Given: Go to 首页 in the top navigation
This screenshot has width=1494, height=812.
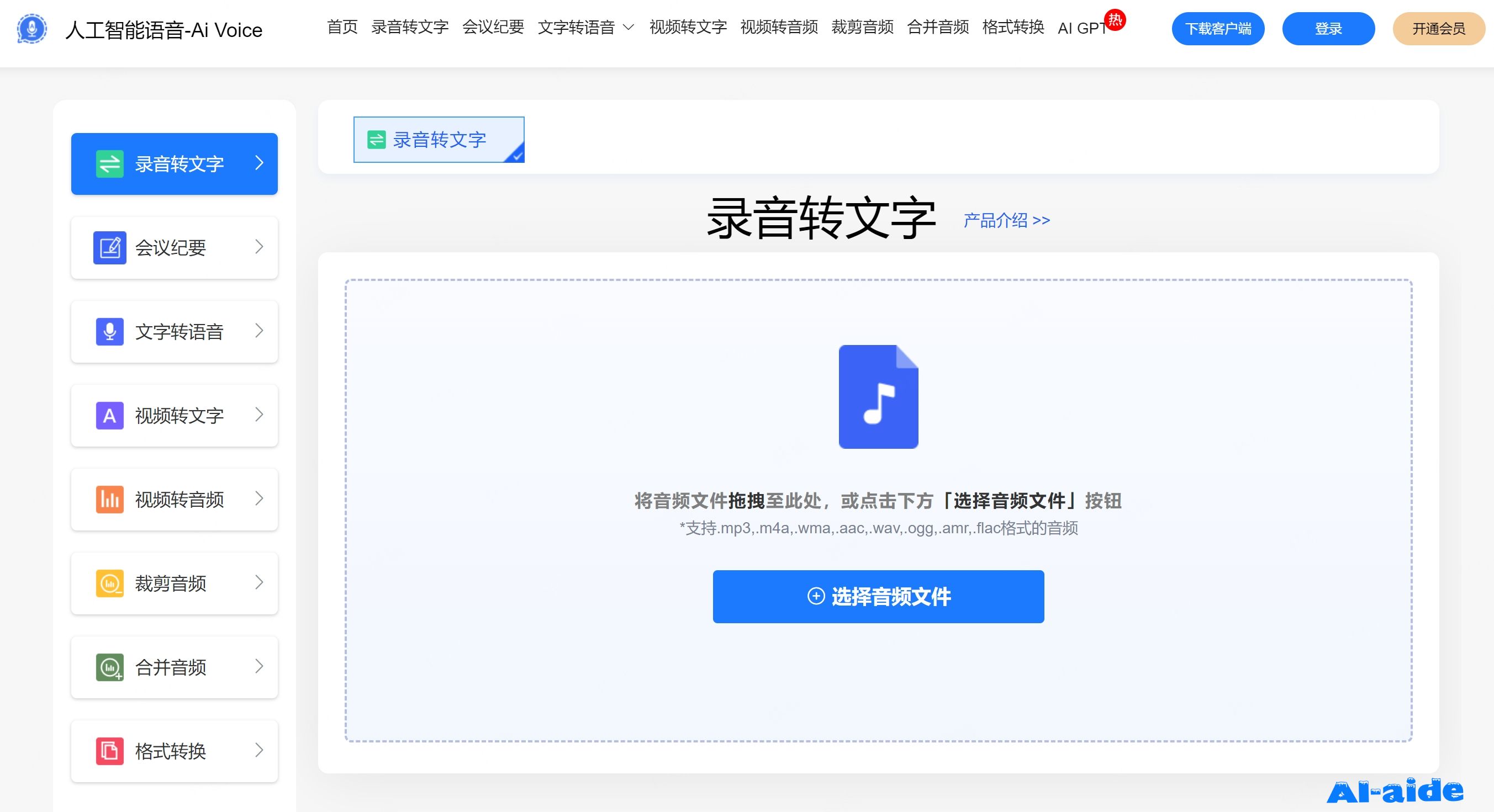Looking at the screenshot, I should pos(342,27).
